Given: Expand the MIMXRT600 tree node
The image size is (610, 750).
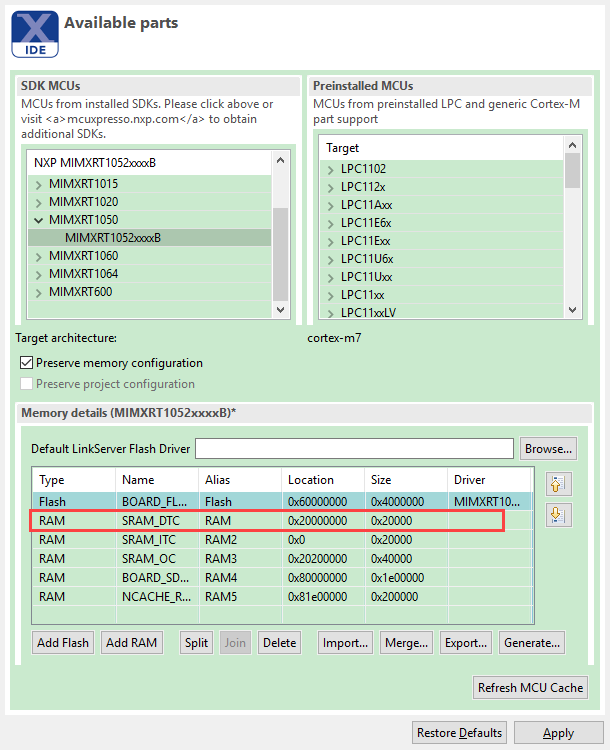Looking at the screenshot, I should [x=39, y=292].
